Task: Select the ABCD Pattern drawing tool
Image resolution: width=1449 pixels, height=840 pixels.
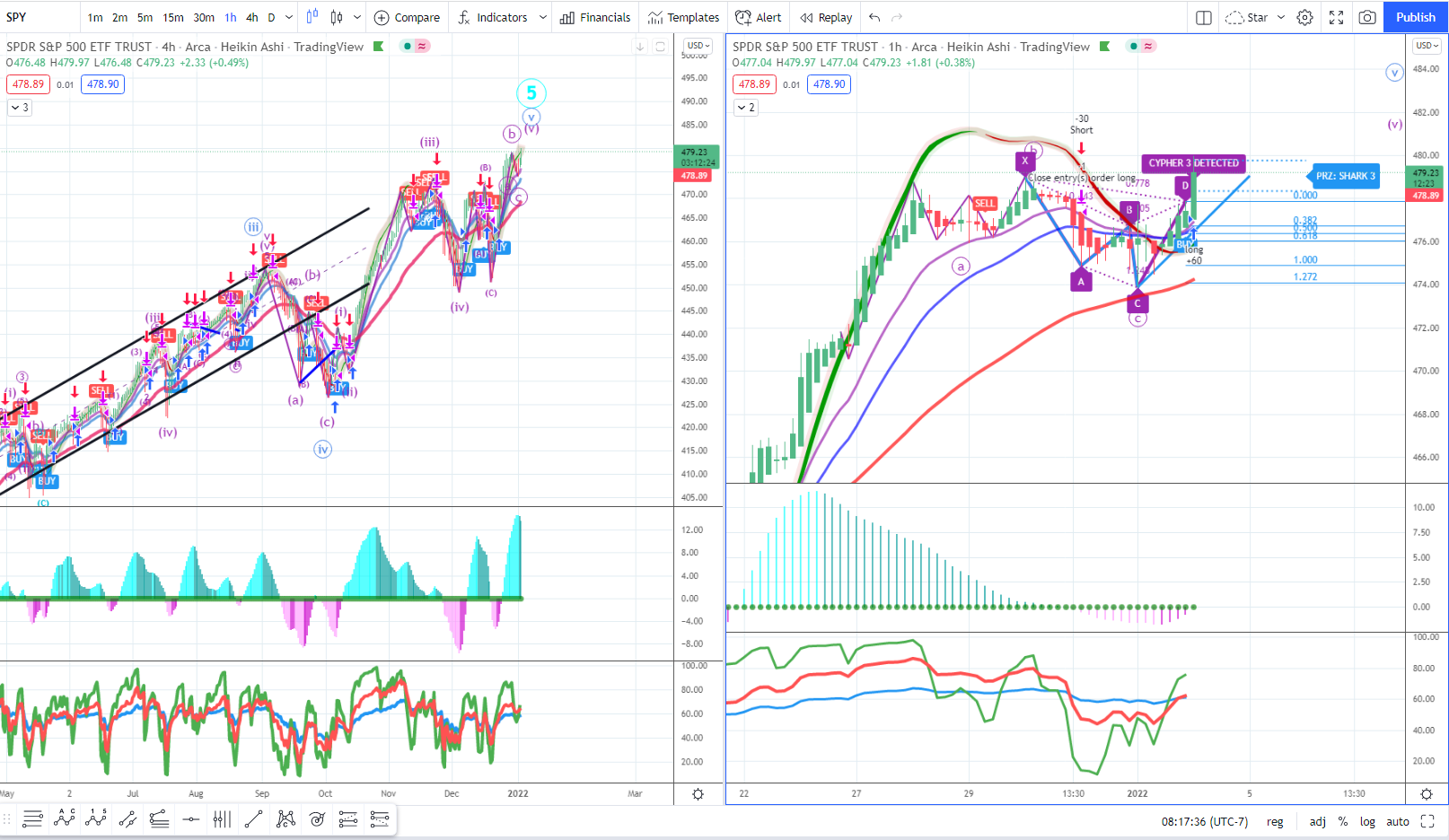Action: [64, 818]
